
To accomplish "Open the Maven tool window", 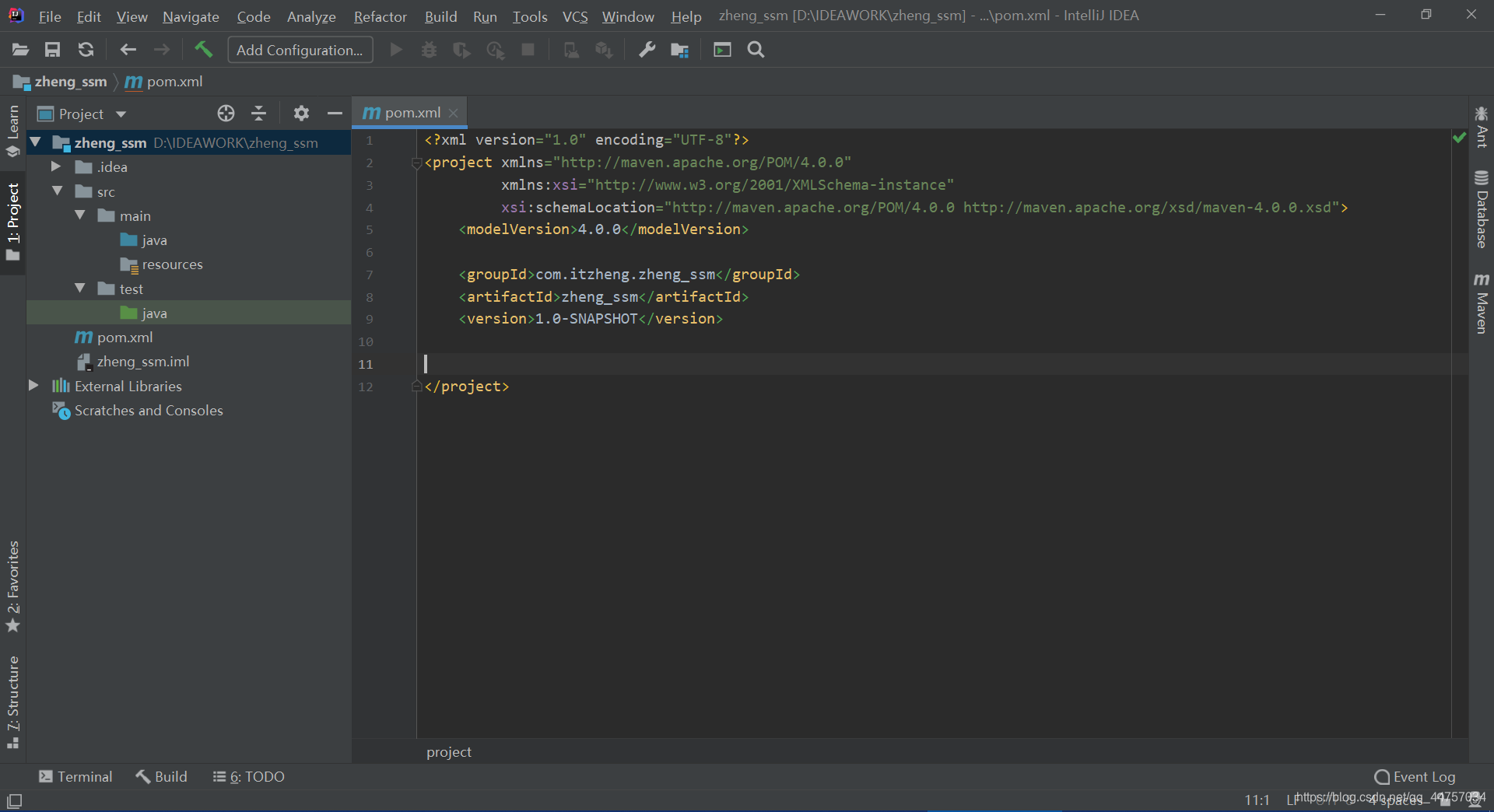I will point(1482,303).
